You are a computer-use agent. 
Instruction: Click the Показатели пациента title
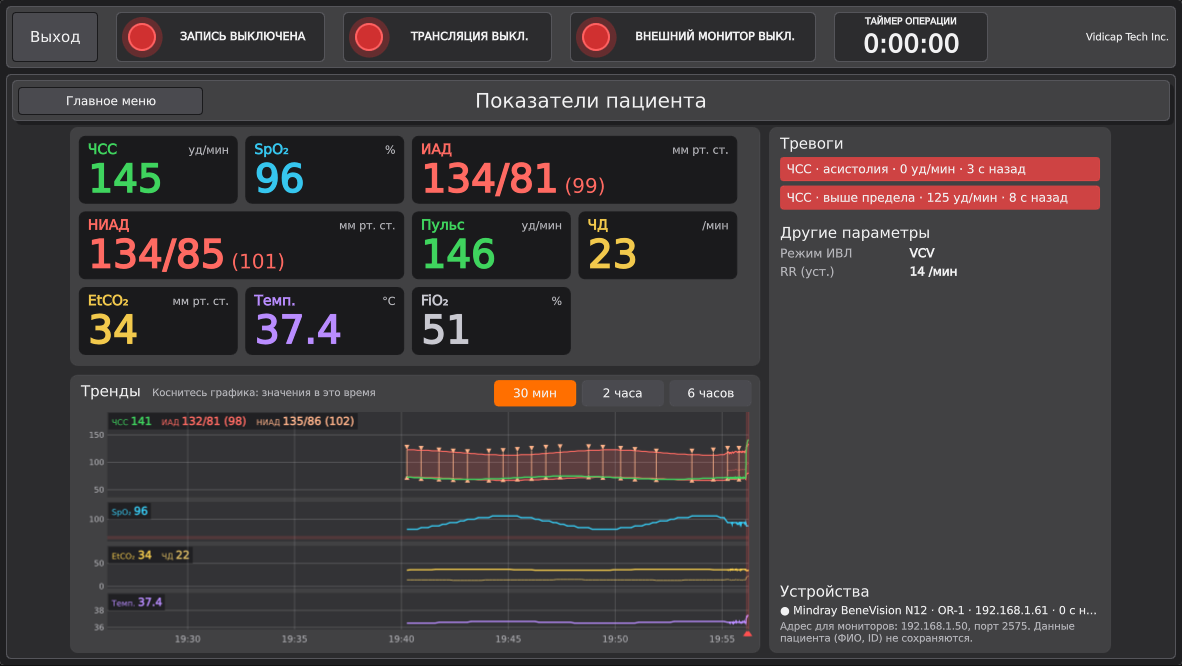590,101
